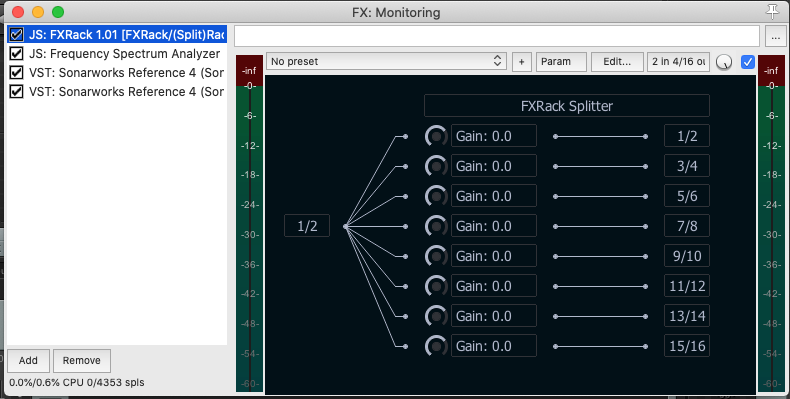This screenshot has width=790, height=399.
Task: Click the eighth row Gain: 0.0 field
Action: 494,346
